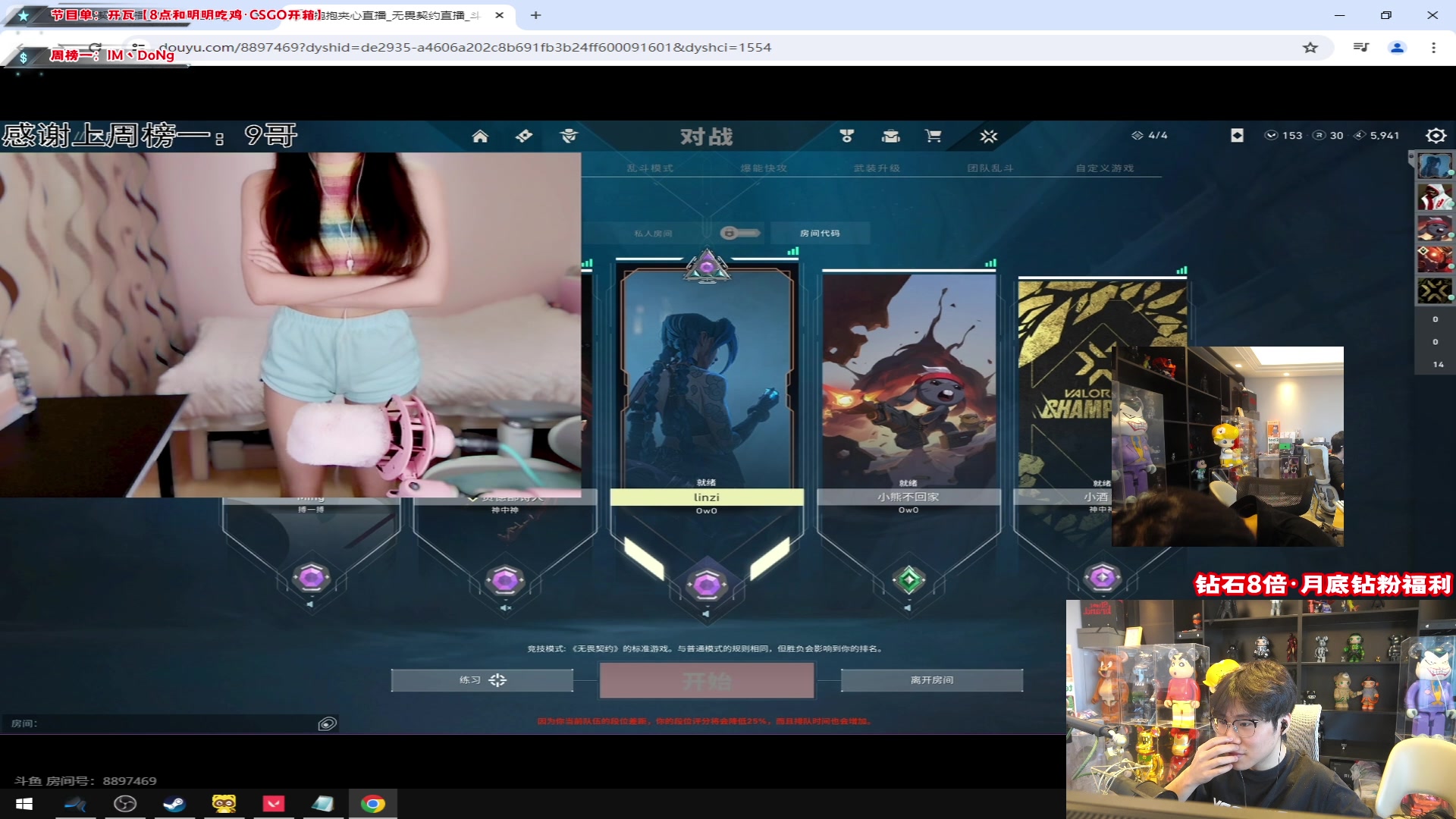Click the esports X icon in navbar
The image size is (1456, 819).
coord(988,136)
